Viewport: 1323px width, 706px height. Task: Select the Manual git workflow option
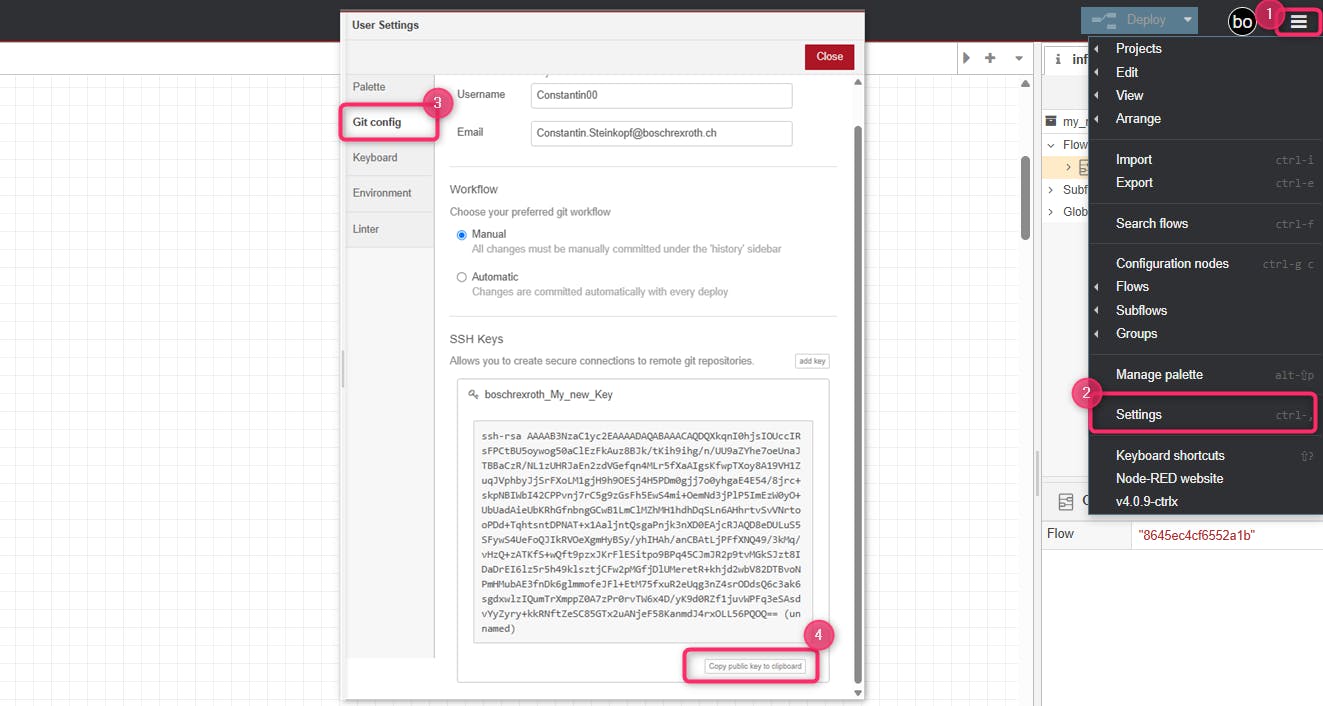[462, 235]
